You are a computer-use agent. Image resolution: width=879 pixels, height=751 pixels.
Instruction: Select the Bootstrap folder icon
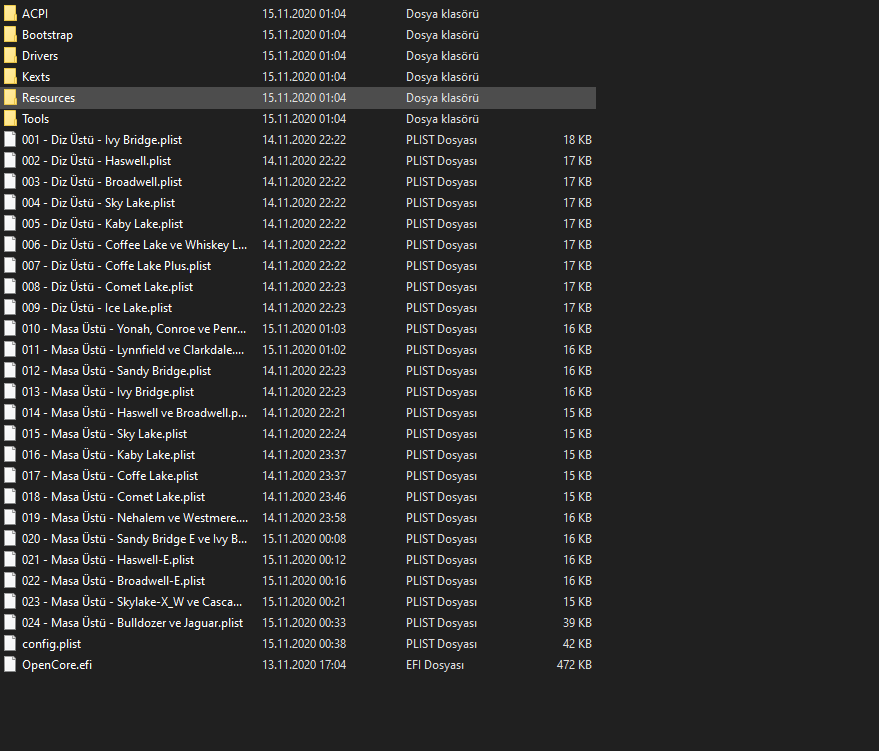coord(10,35)
